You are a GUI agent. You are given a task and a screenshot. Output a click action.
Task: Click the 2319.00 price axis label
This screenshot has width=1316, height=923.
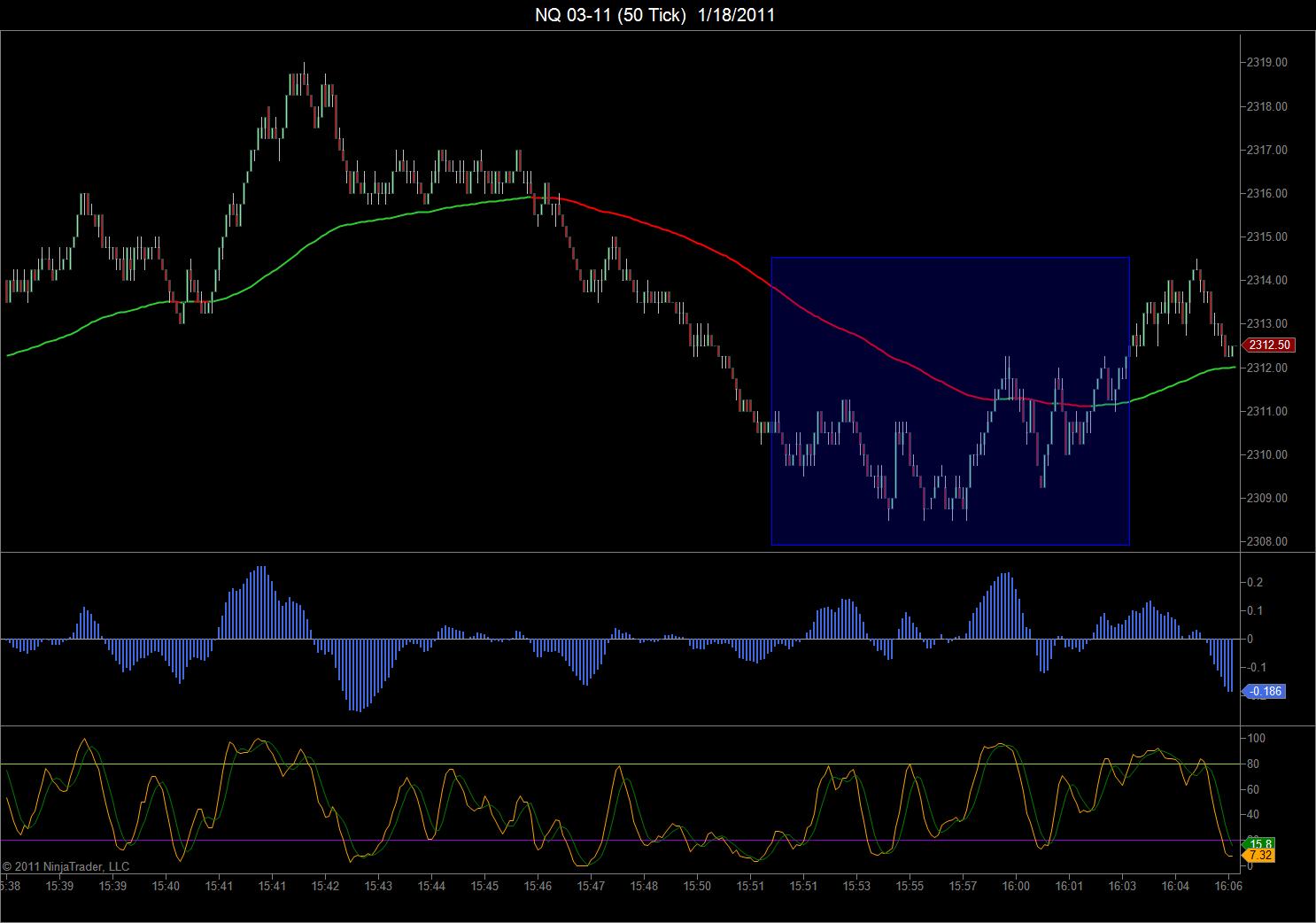1266,63
